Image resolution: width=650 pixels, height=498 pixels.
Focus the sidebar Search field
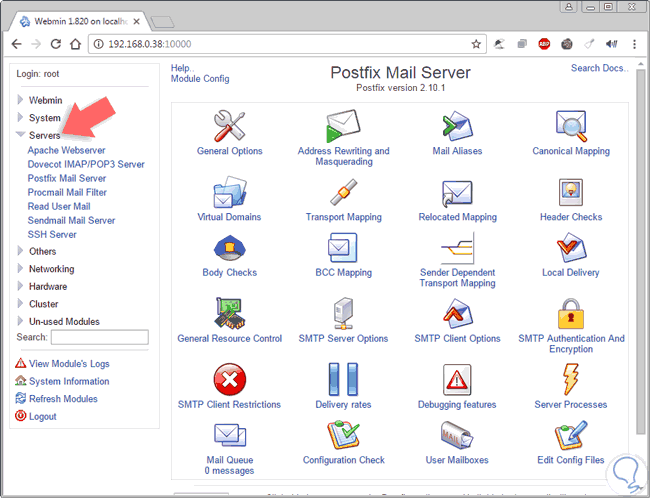pos(99,337)
